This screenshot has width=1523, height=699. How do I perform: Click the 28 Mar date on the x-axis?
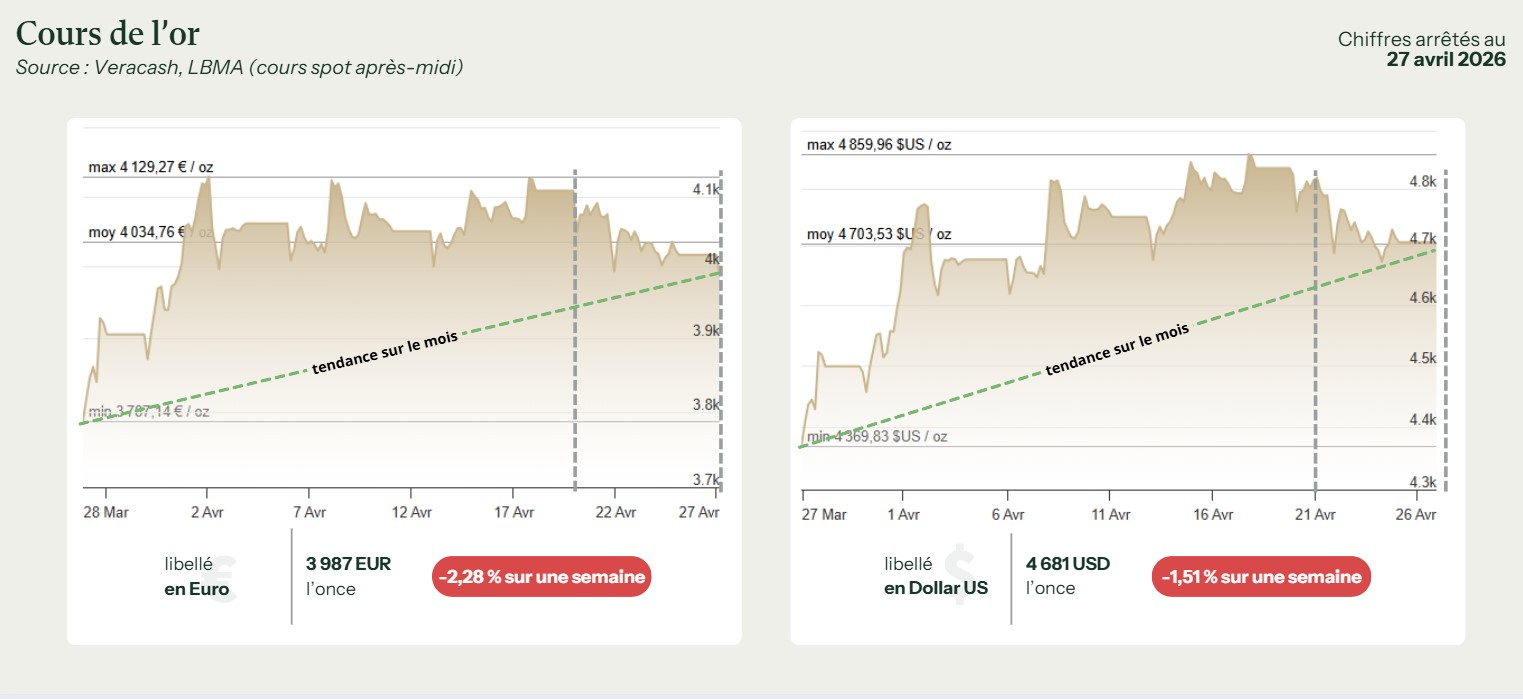(x=104, y=512)
